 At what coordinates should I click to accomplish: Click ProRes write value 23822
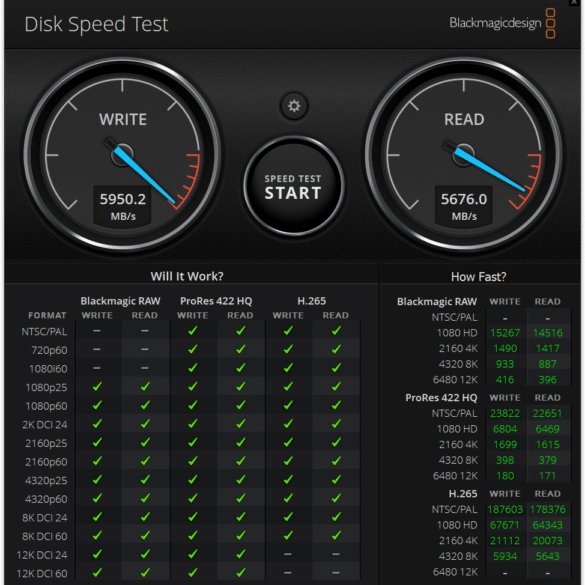pos(505,413)
